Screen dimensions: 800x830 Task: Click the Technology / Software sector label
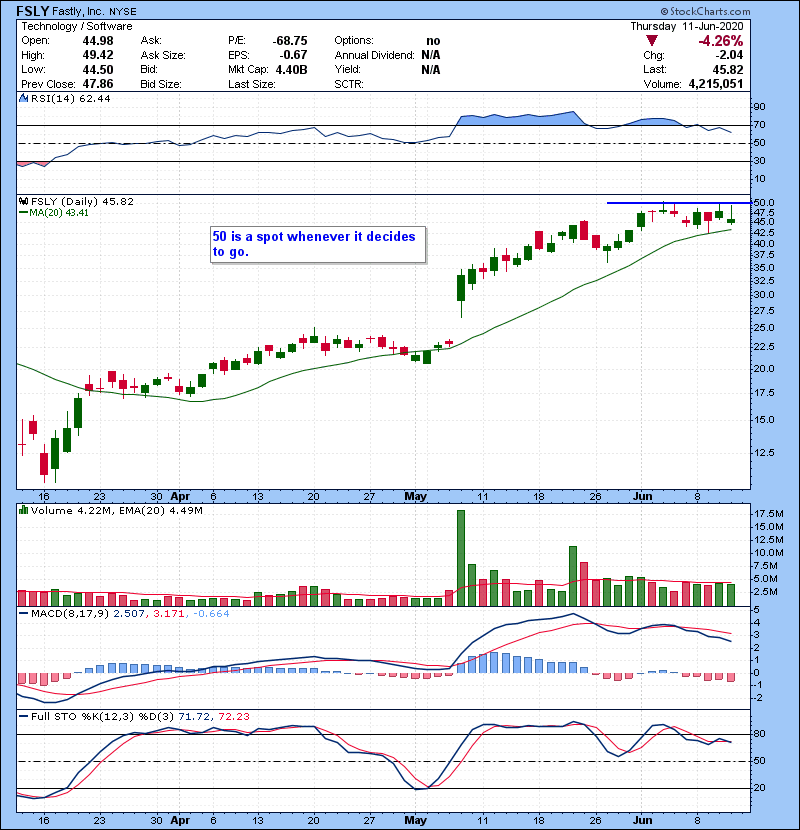click(x=77, y=26)
